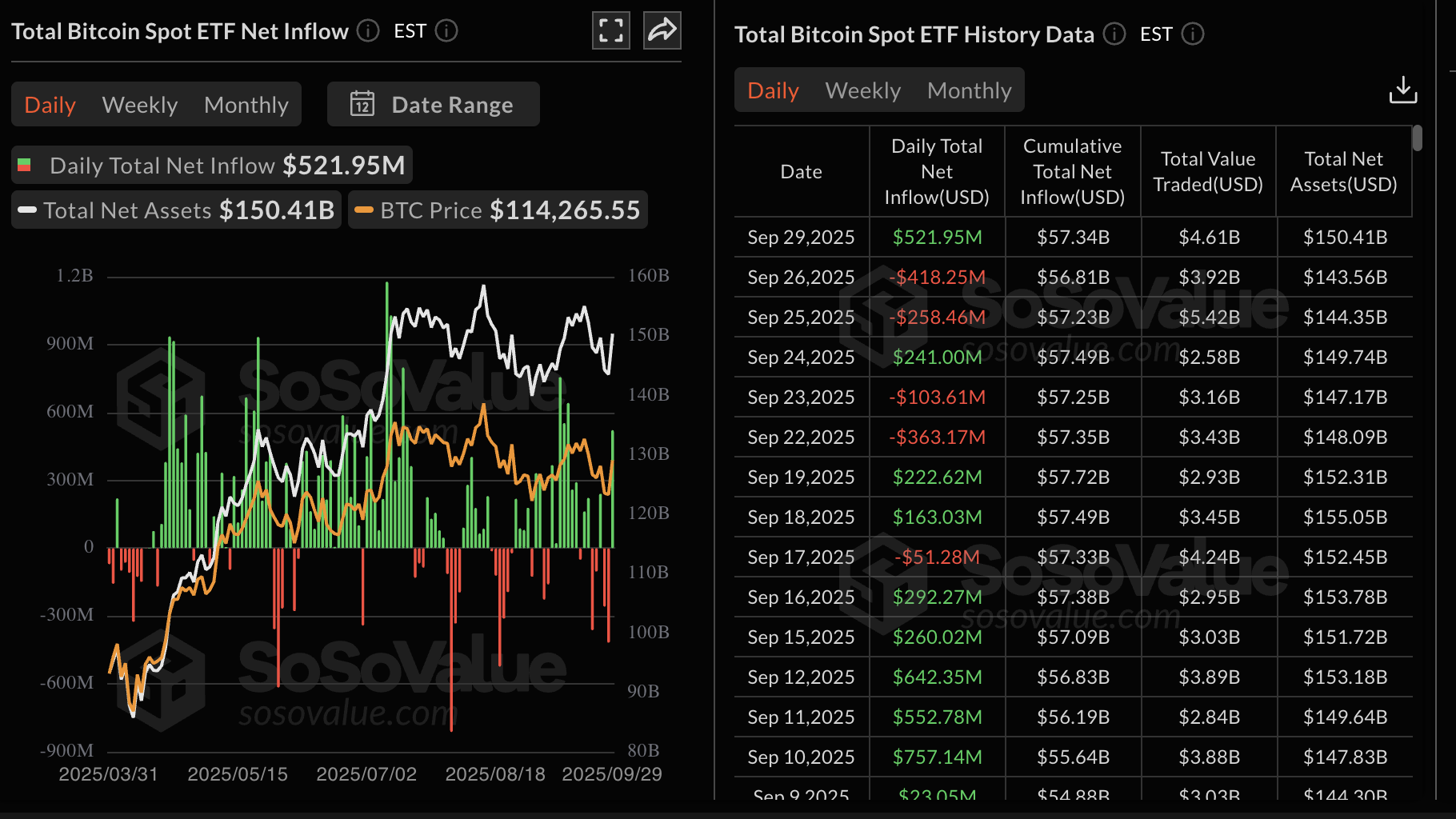The image size is (1456, 819).
Task: Switch chart to Monthly view
Action: (246, 105)
